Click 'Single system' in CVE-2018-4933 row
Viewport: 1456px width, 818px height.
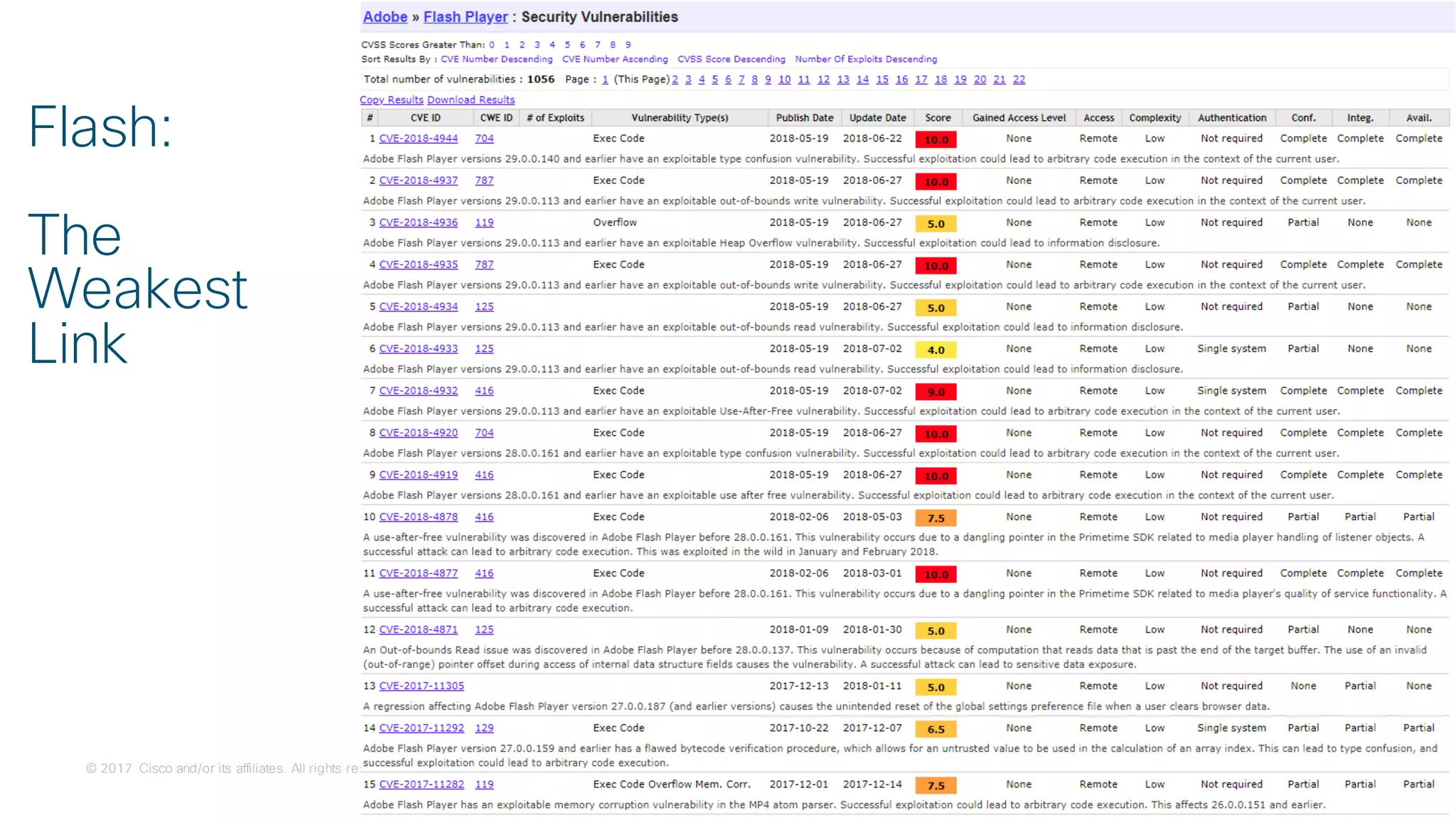point(1231,349)
